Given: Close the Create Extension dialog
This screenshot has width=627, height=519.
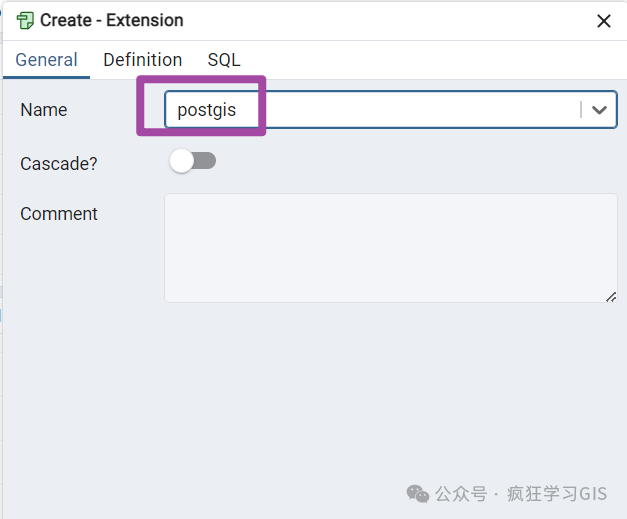Looking at the screenshot, I should click(x=604, y=21).
